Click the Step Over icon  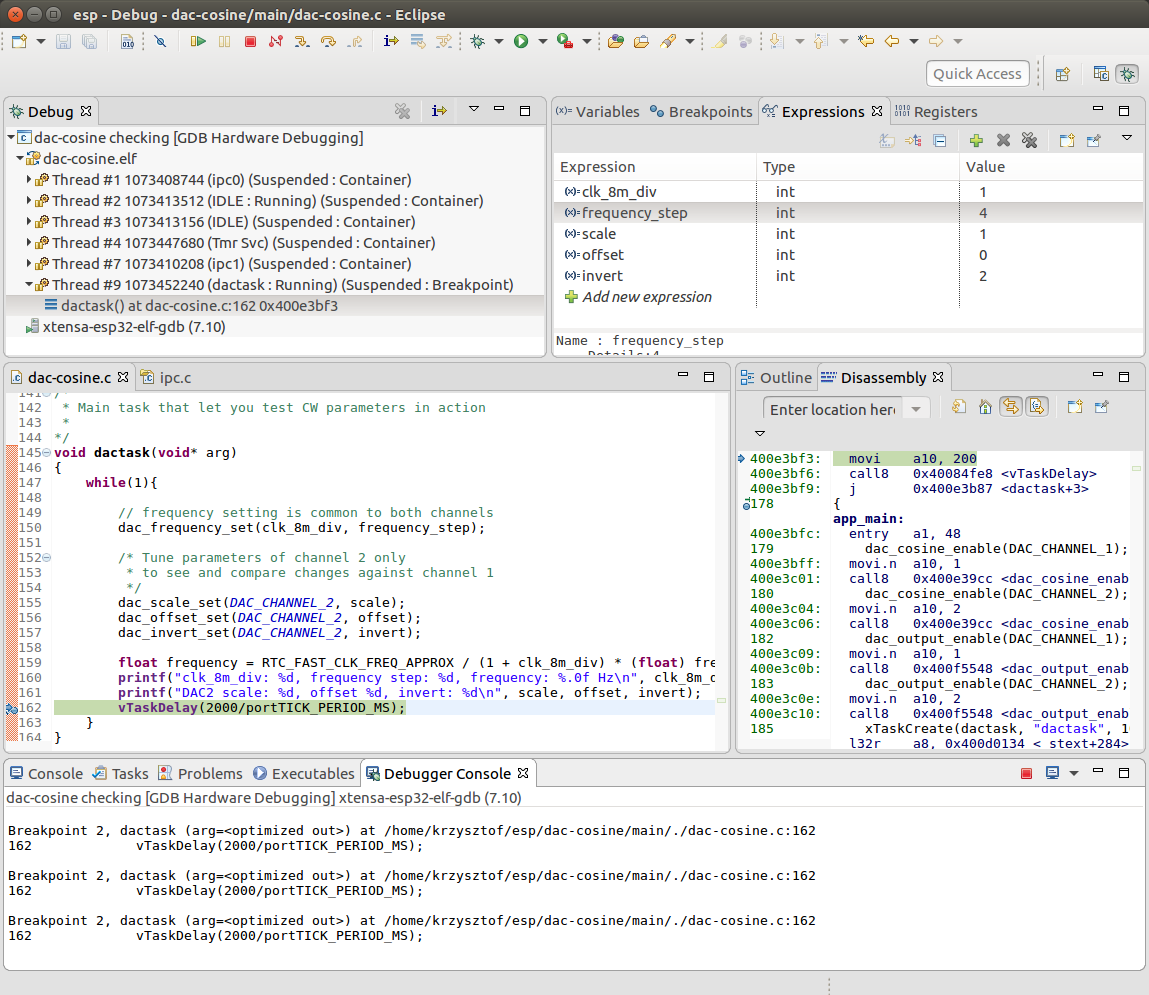327,41
